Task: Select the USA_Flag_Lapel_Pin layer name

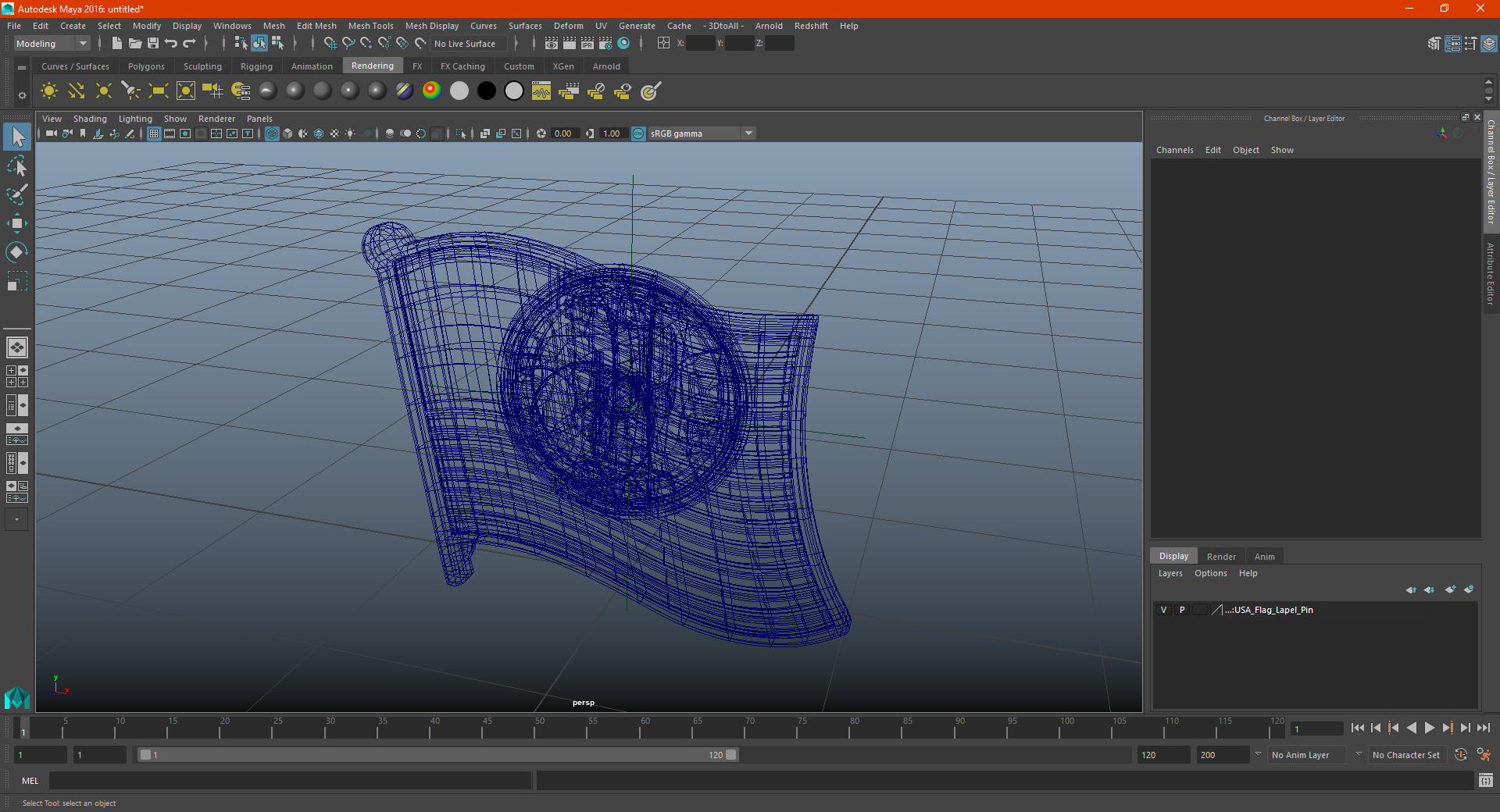Action: click(1270, 610)
